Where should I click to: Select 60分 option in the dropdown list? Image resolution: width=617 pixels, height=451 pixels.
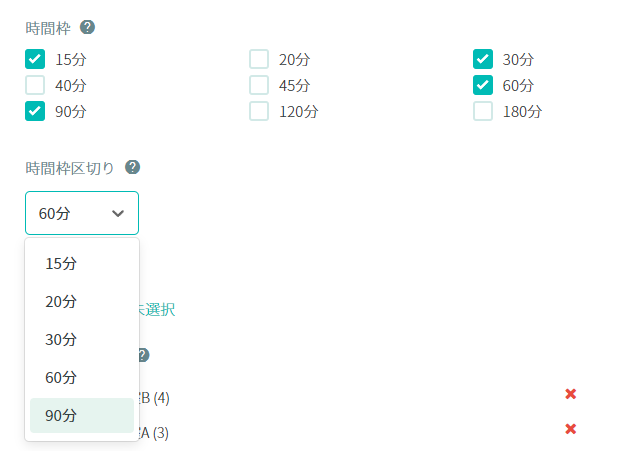click(x=61, y=377)
